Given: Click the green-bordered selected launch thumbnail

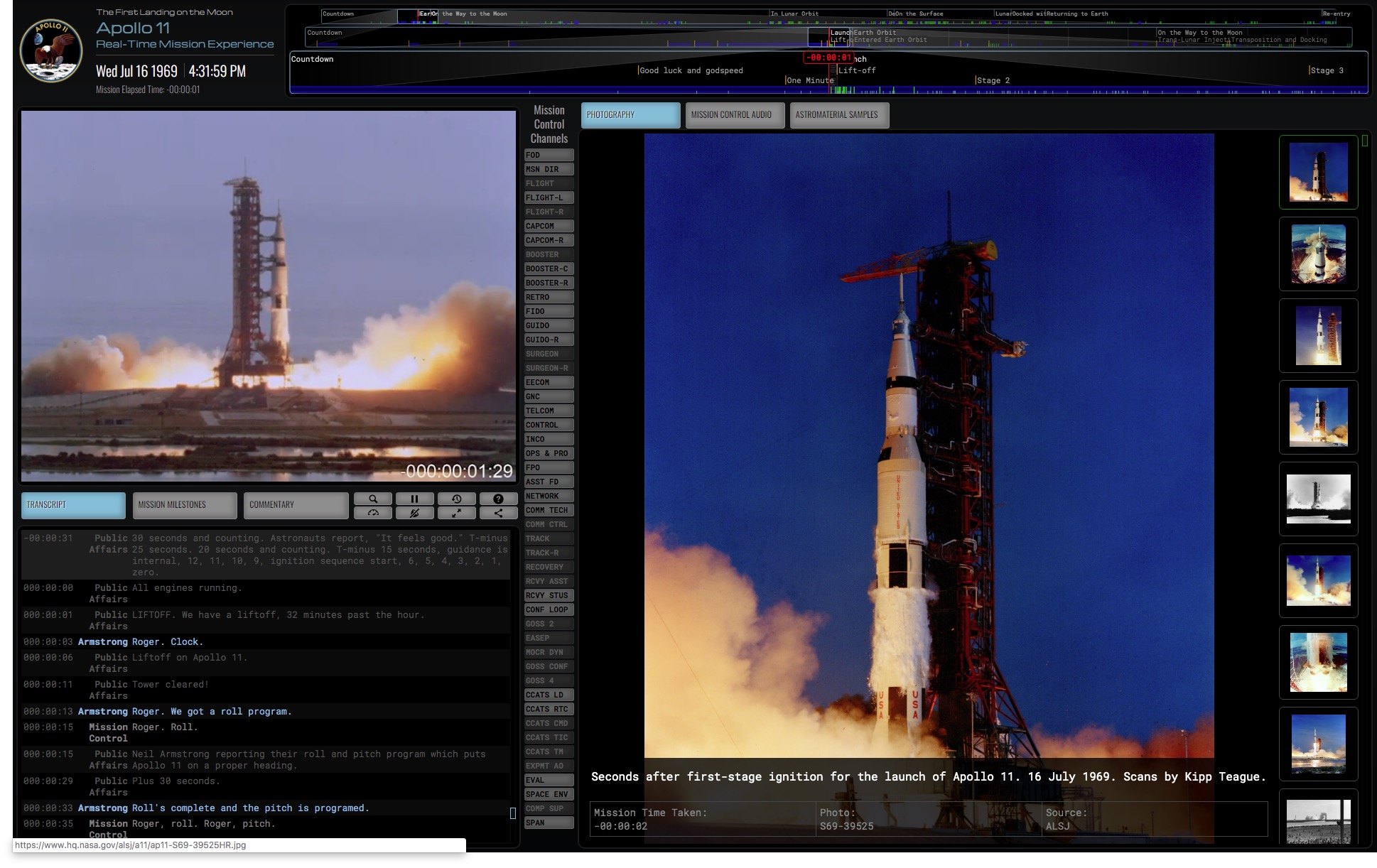Looking at the screenshot, I should (x=1318, y=172).
